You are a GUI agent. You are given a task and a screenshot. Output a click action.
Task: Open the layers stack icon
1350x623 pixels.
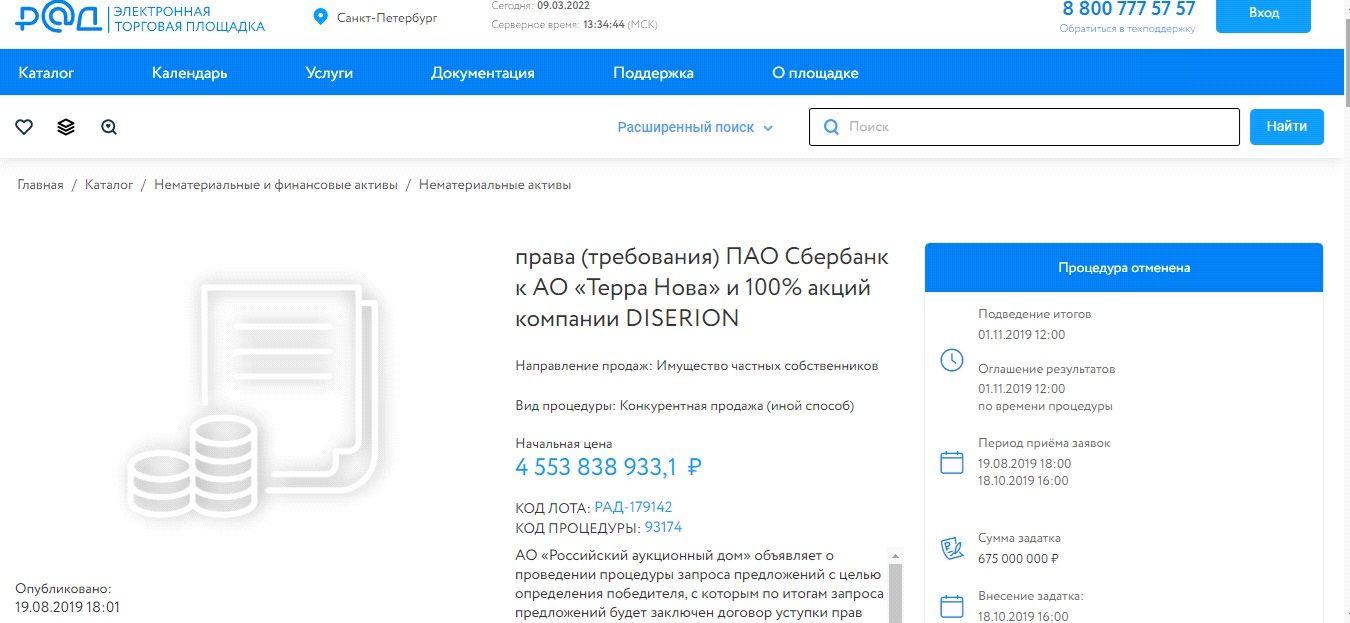click(x=66, y=127)
